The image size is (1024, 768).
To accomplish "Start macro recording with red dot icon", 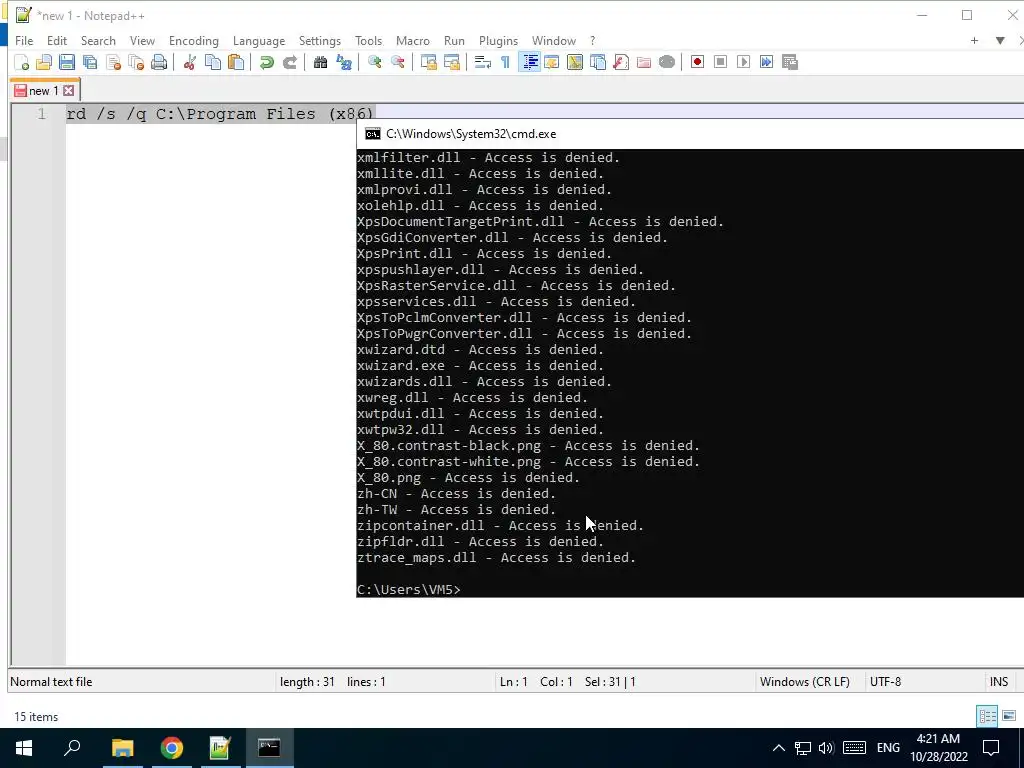I will [697, 62].
